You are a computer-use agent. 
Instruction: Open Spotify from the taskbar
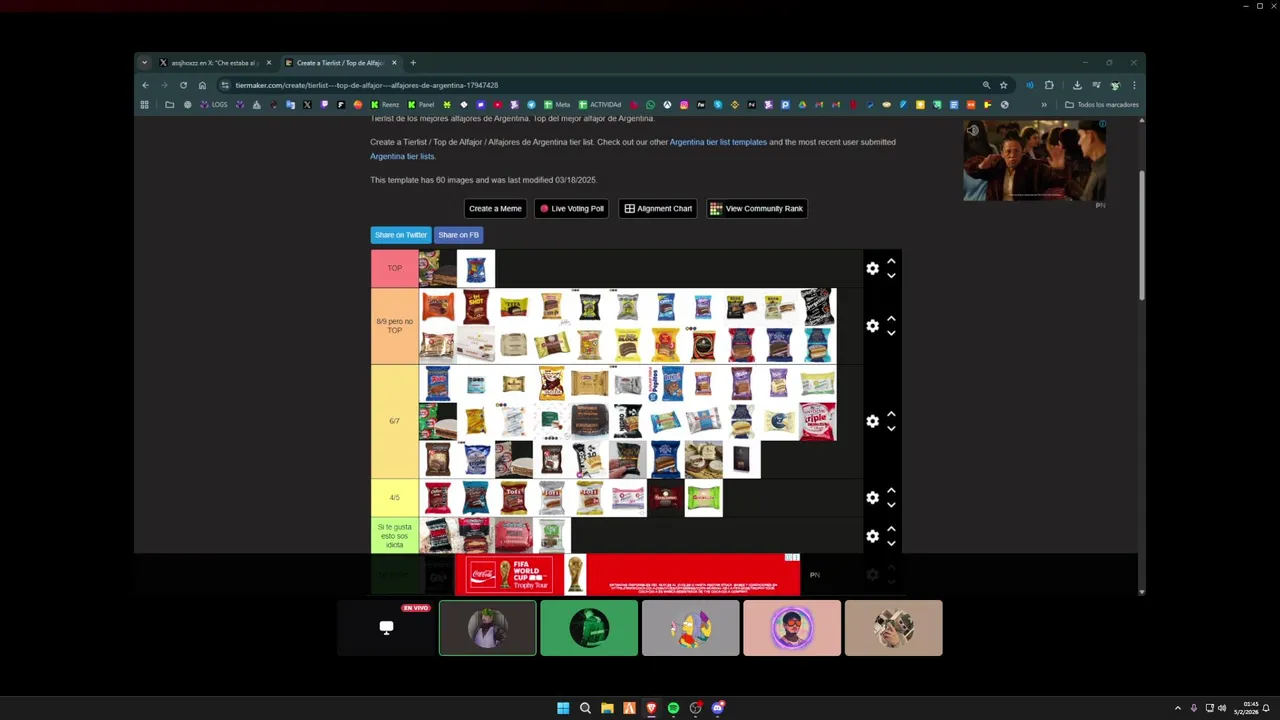[x=673, y=708]
